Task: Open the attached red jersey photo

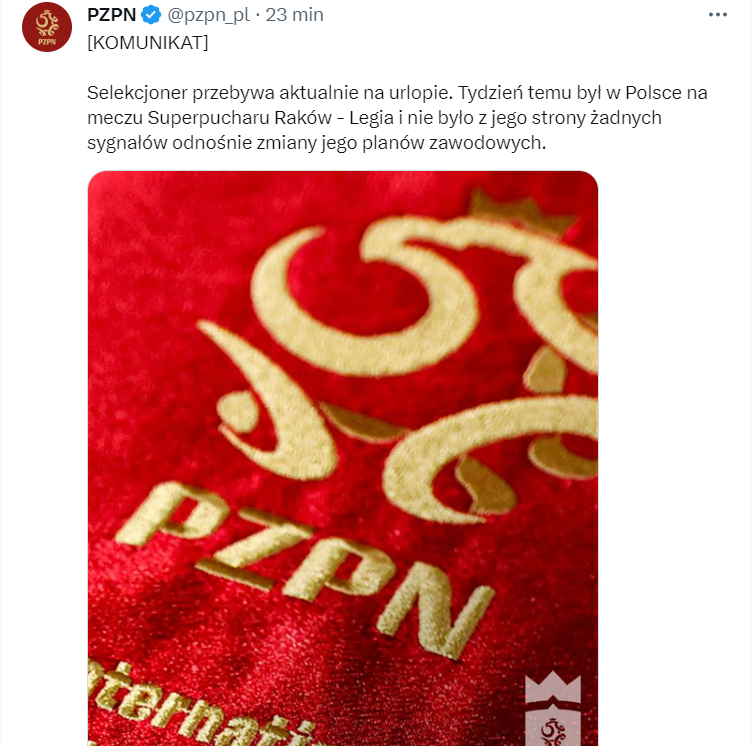Action: click(x=343, y=458)
